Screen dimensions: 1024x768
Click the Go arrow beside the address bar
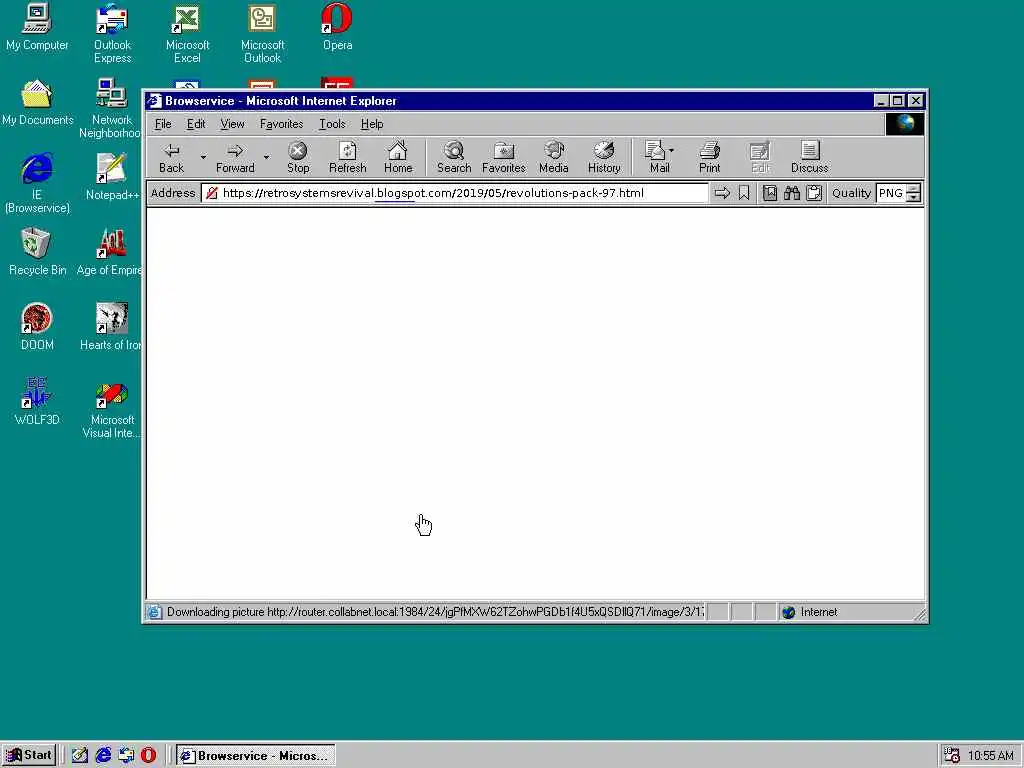pos(722,193)
